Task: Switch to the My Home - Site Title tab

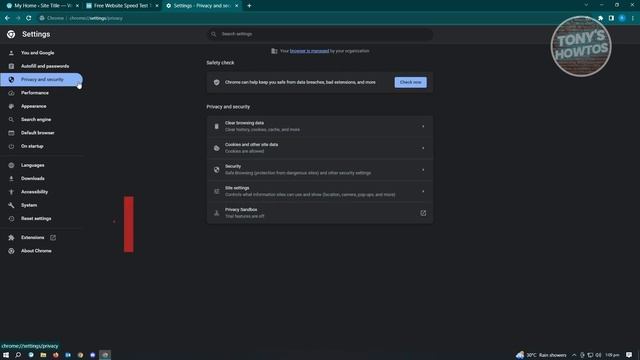Action: coord(43,6)
